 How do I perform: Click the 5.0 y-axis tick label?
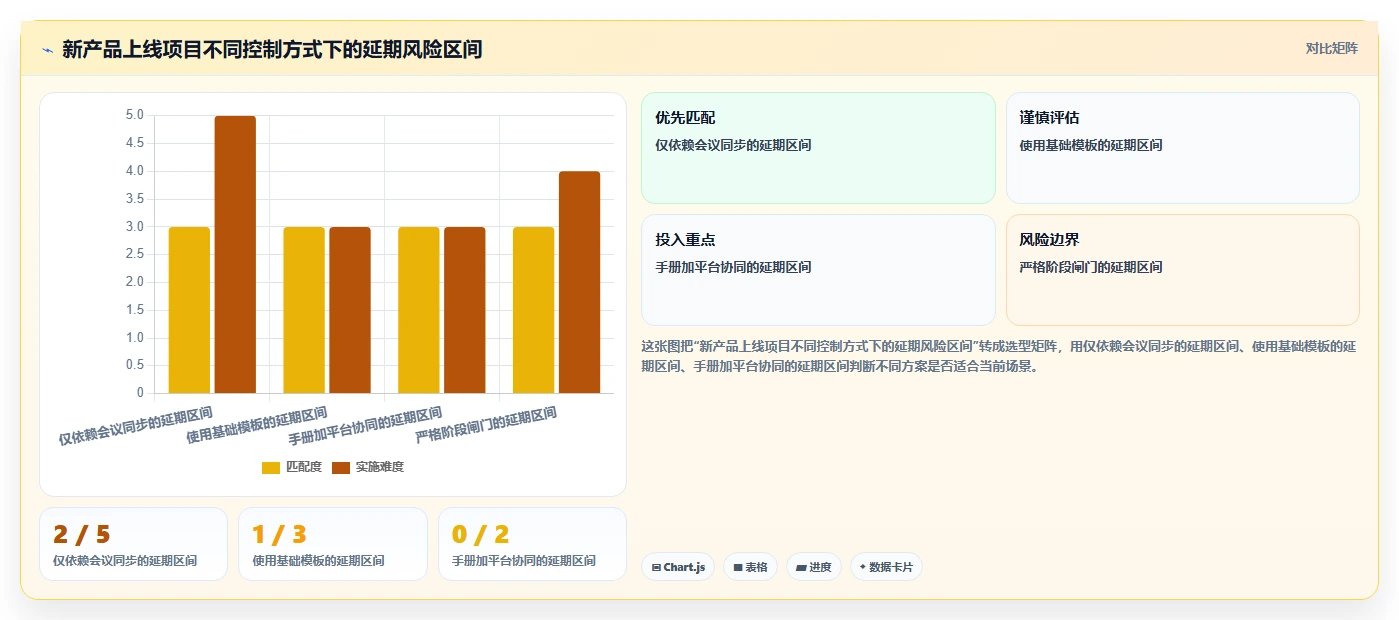coord(134,115)
